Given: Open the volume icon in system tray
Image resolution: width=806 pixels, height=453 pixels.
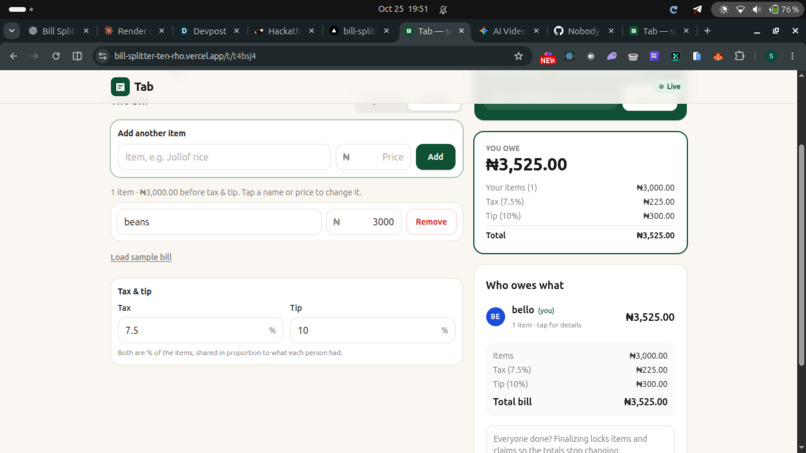Looking at the screenshot, I should [757, 9].
